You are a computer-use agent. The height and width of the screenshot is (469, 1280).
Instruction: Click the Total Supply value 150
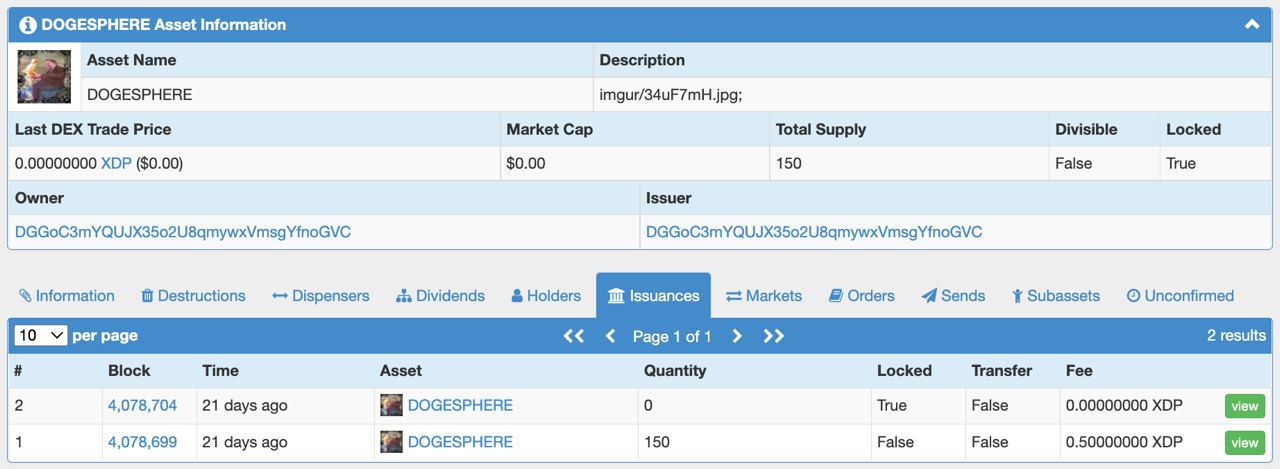789,163
